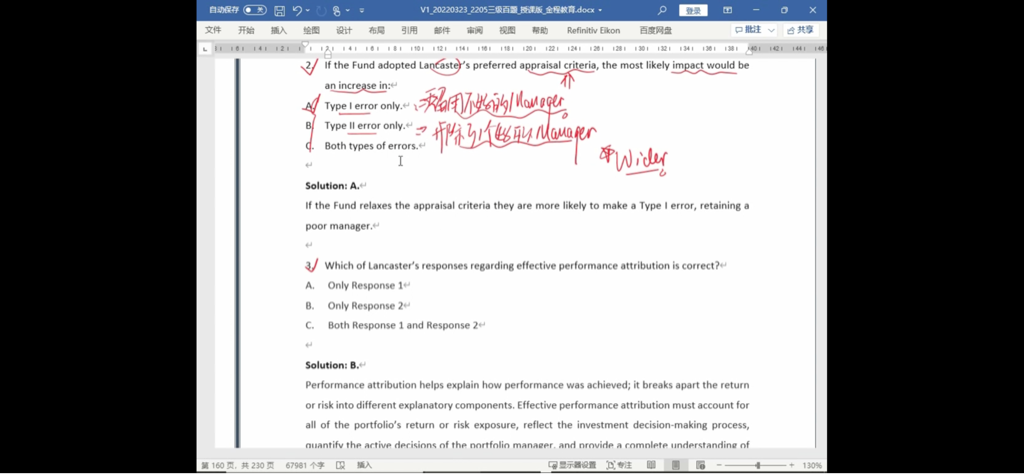Switch to the 审阅 Review tab
The width and height of the screenshot is (1024, 474).
click(x=475, y=30)
